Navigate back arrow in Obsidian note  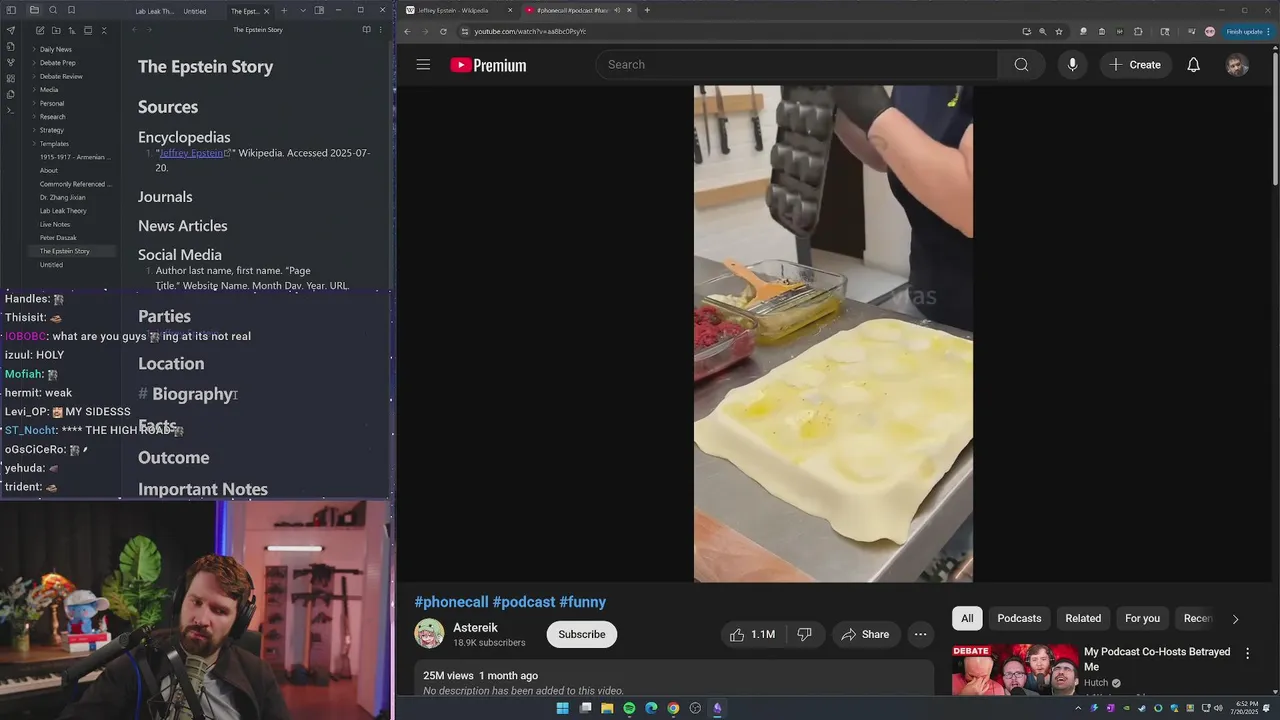coord(134,30)
